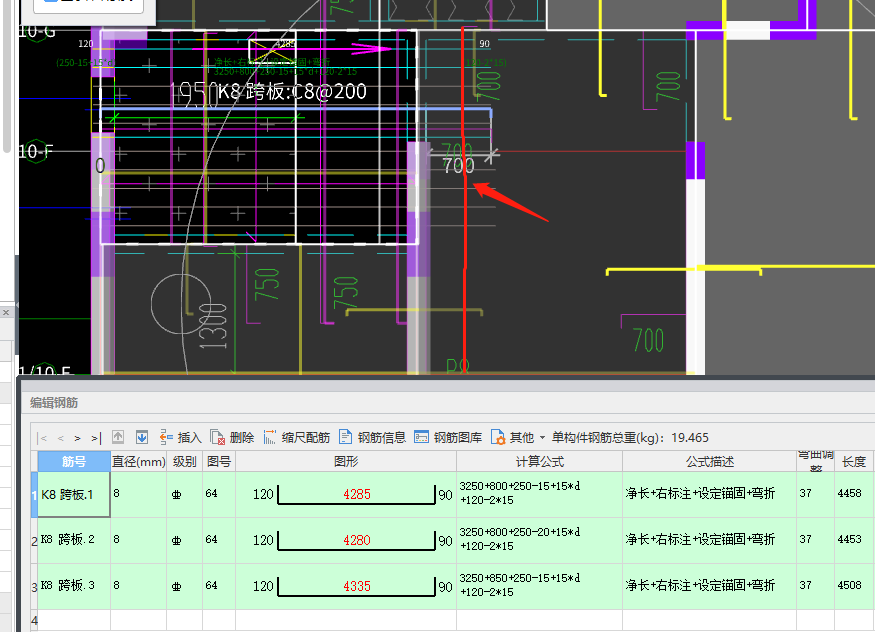This screenshot has height=632, width=875.
Task: Select the K8 跨板.2 cell
Action: (x=74, y=540)
